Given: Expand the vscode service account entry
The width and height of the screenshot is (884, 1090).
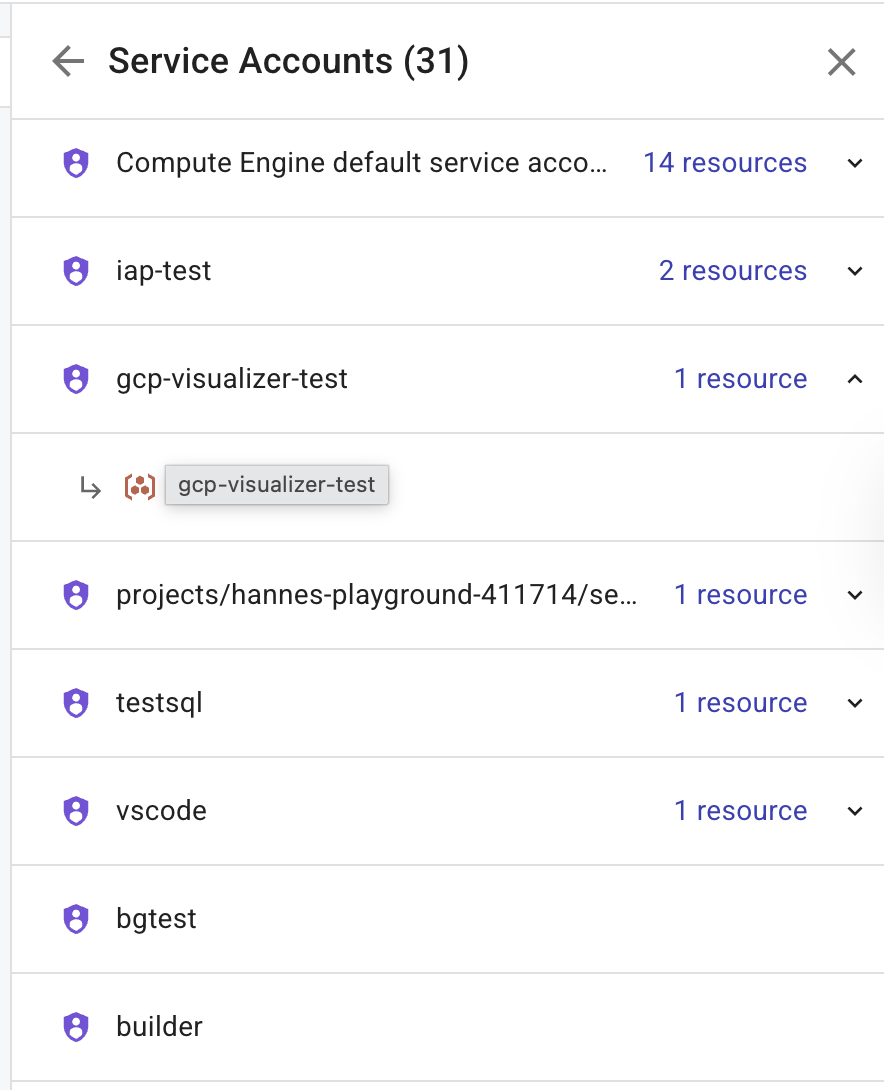Looking at the screenshot, I should (x=855, y=811).
